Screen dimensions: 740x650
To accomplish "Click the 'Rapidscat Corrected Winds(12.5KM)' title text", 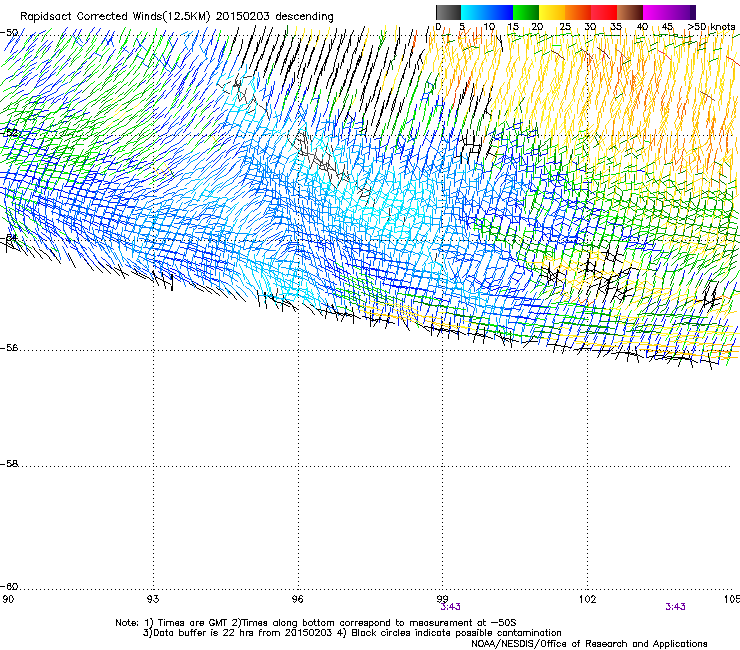I will [x=115, y=17].
